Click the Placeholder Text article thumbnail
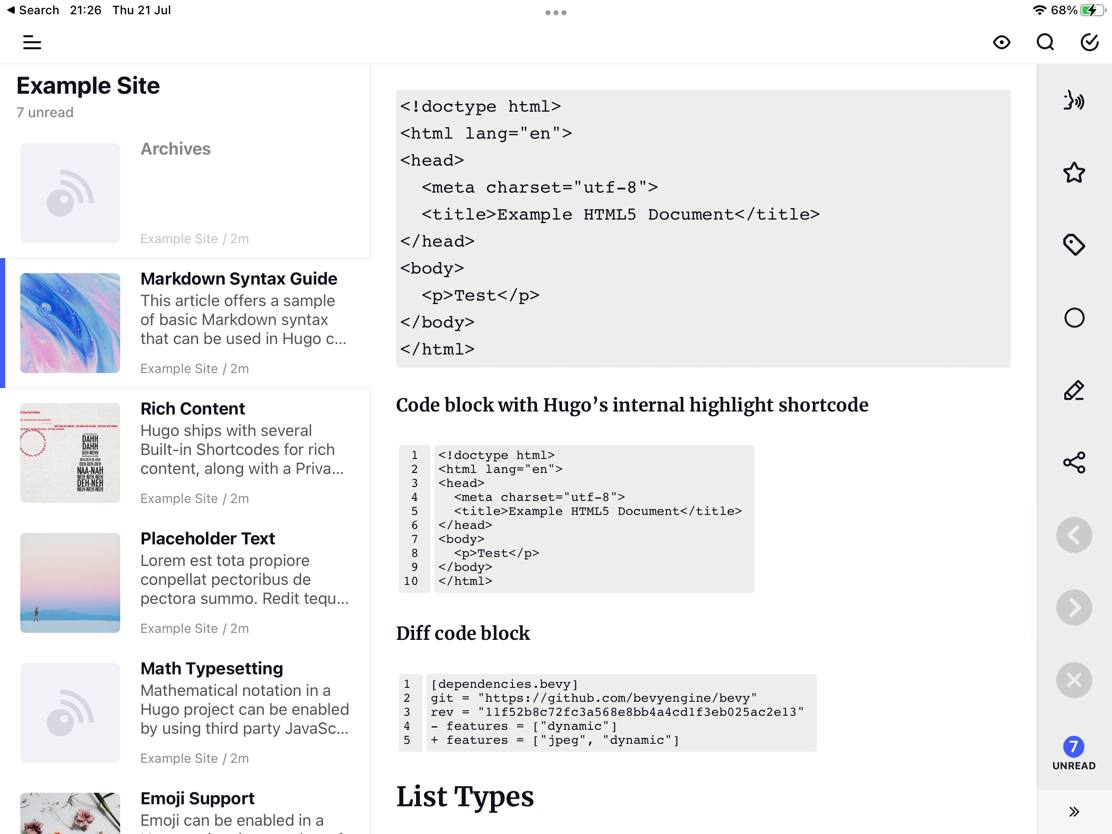 (70, 582)
